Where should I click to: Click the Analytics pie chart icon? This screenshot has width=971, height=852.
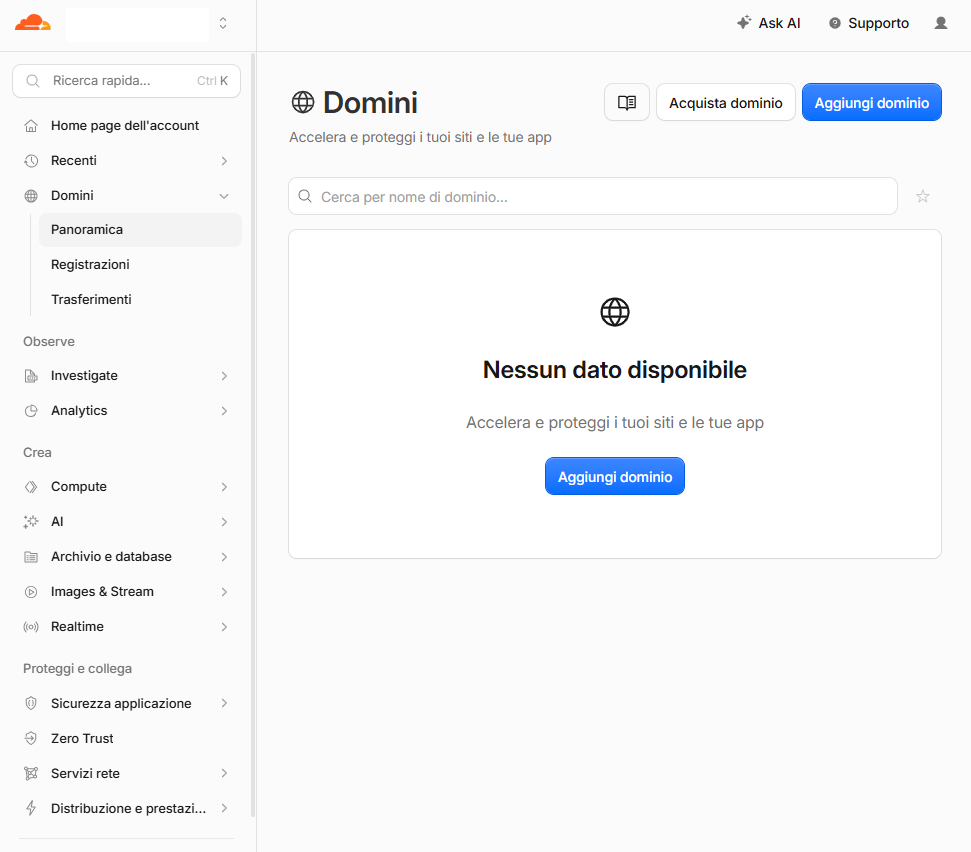pyautogui.click(x=31, y=411)
